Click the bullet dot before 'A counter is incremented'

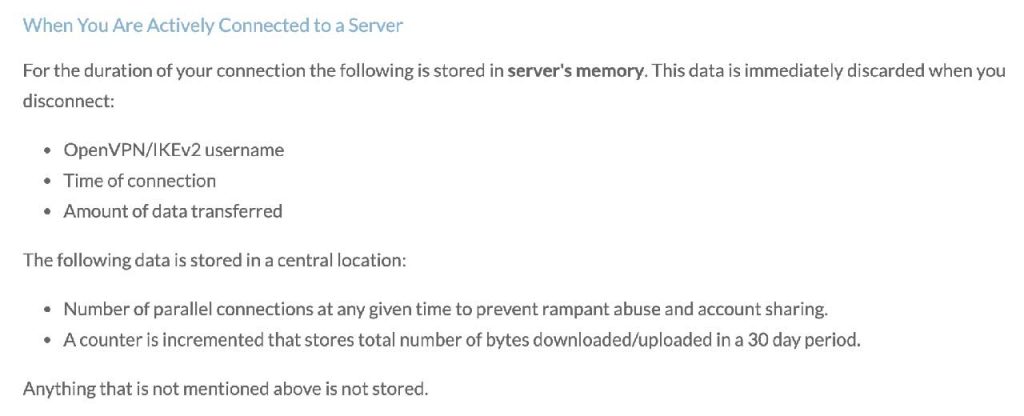(x=47, y=341)
